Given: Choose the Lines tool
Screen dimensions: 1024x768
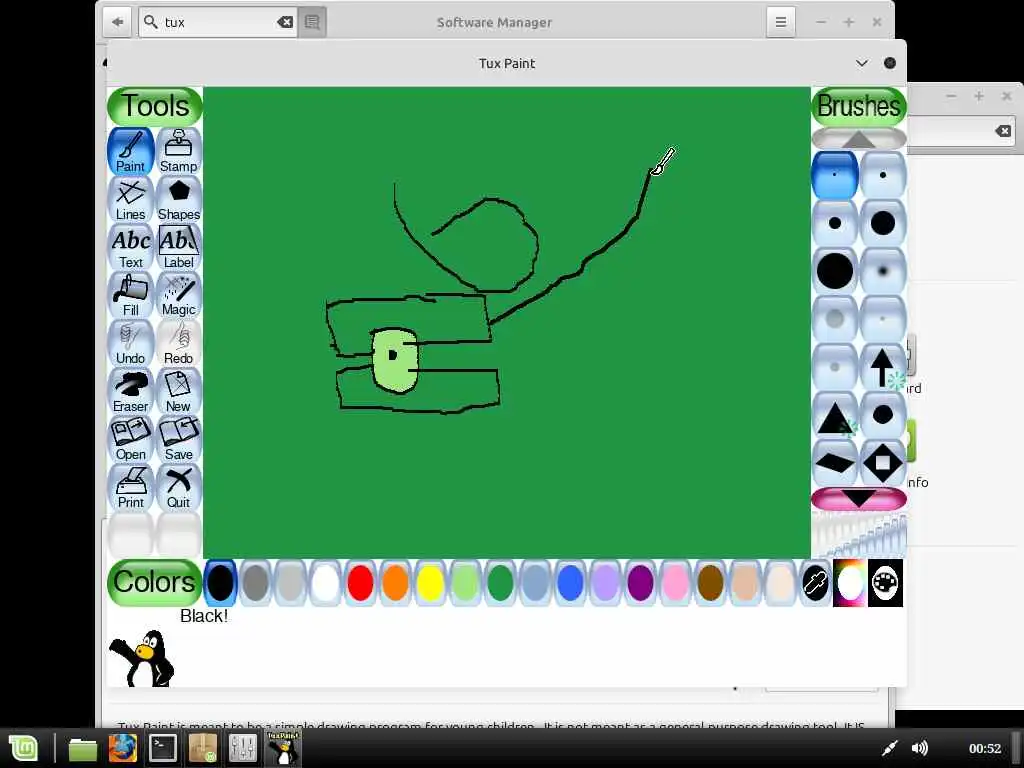Looking at the screenshot, I should point(131,199).
